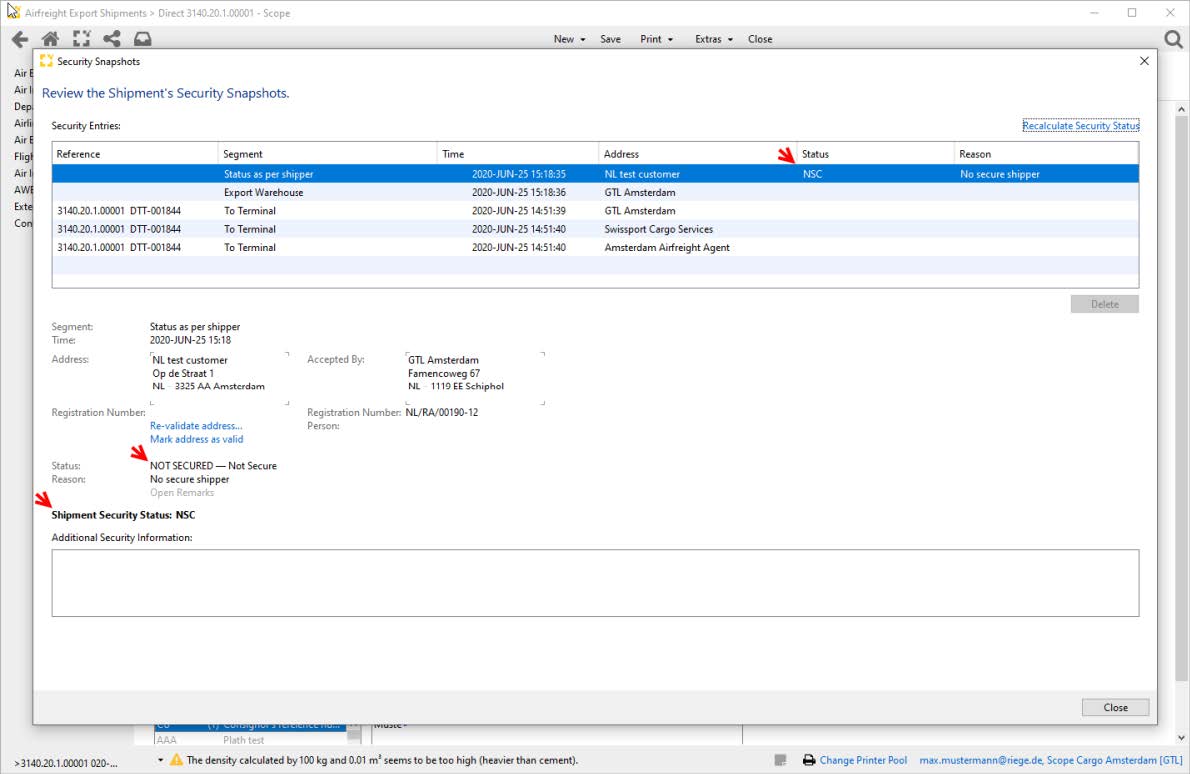Image resolution: width=1190 pixels, height=774 pixels.
Task: Sort by the Reference column header
Action: click(x=135, y=154)
